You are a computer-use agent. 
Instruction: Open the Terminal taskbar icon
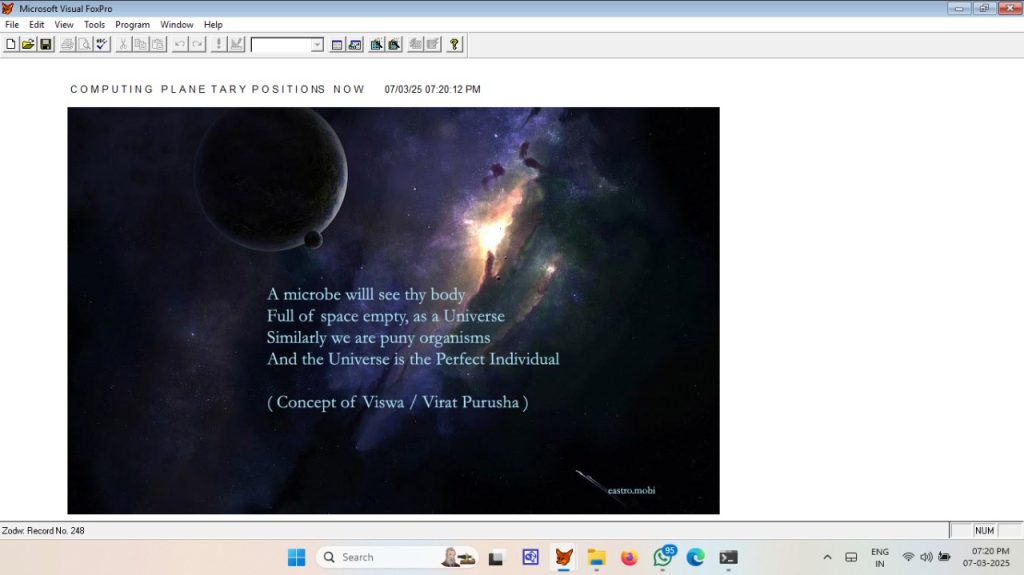pyautogui.click(x=728, y=557)
